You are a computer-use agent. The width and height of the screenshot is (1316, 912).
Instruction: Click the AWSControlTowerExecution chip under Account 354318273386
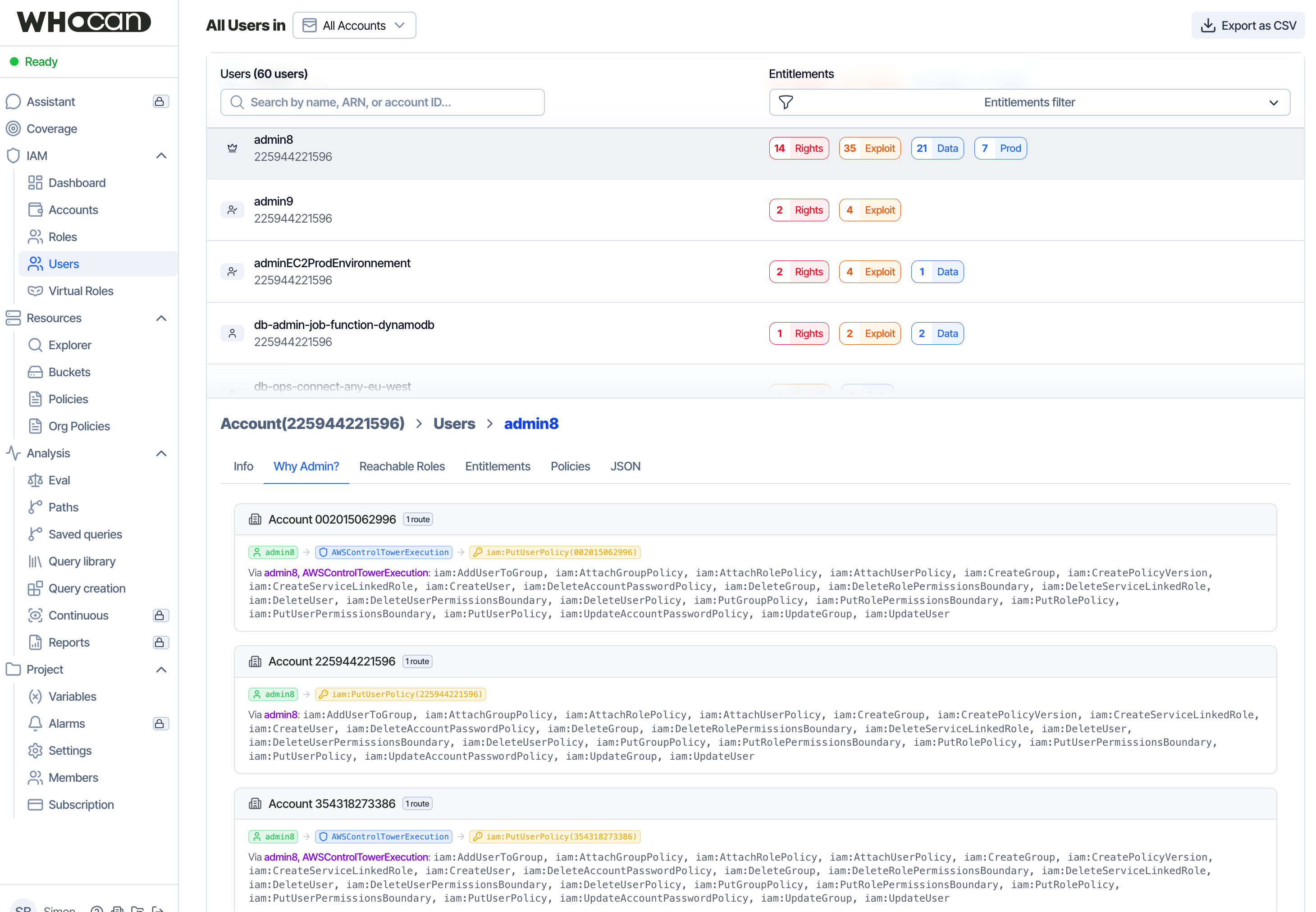click(x=384, y=837)
